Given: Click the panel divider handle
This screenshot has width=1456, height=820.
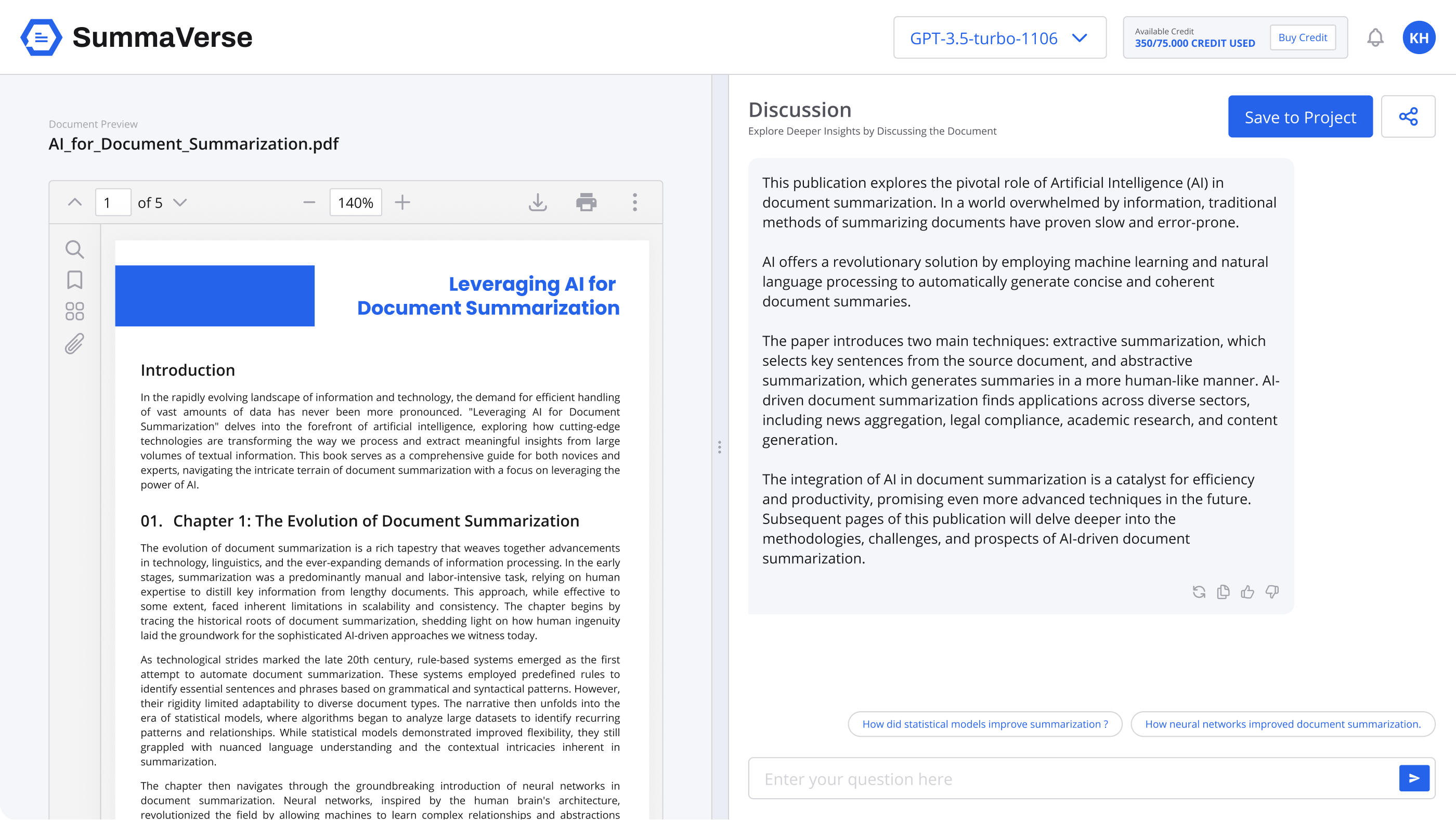Looking at the screenshot, I should (720, 447).
